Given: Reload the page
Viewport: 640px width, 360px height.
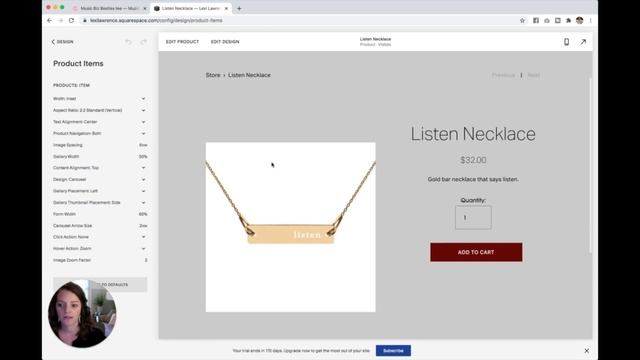Looking at the screenshot, I should click(71, 20).
